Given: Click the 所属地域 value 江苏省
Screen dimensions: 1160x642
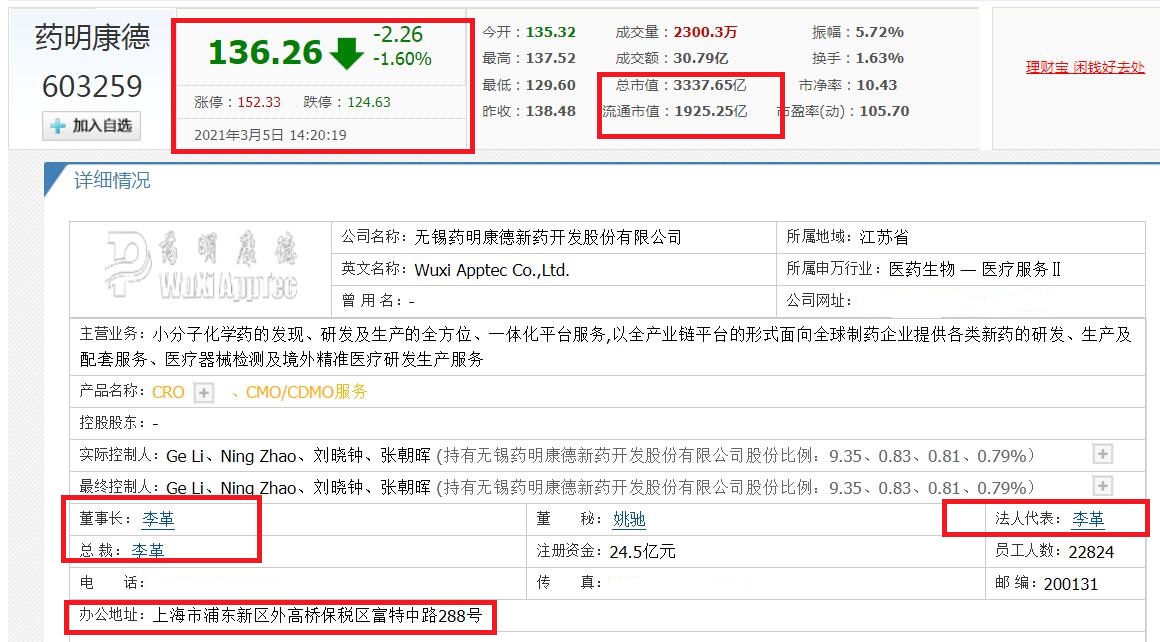Looking at the screenshot, I should 884,237.
